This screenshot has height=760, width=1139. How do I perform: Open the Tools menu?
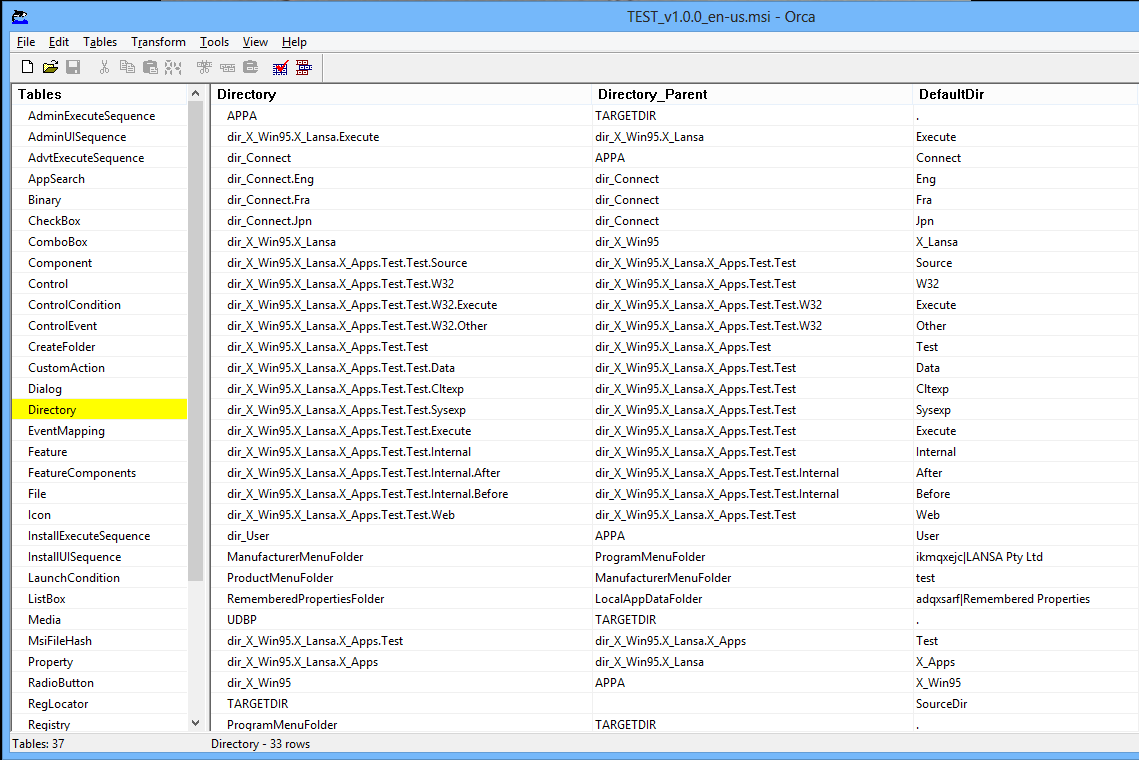[214, 42]
